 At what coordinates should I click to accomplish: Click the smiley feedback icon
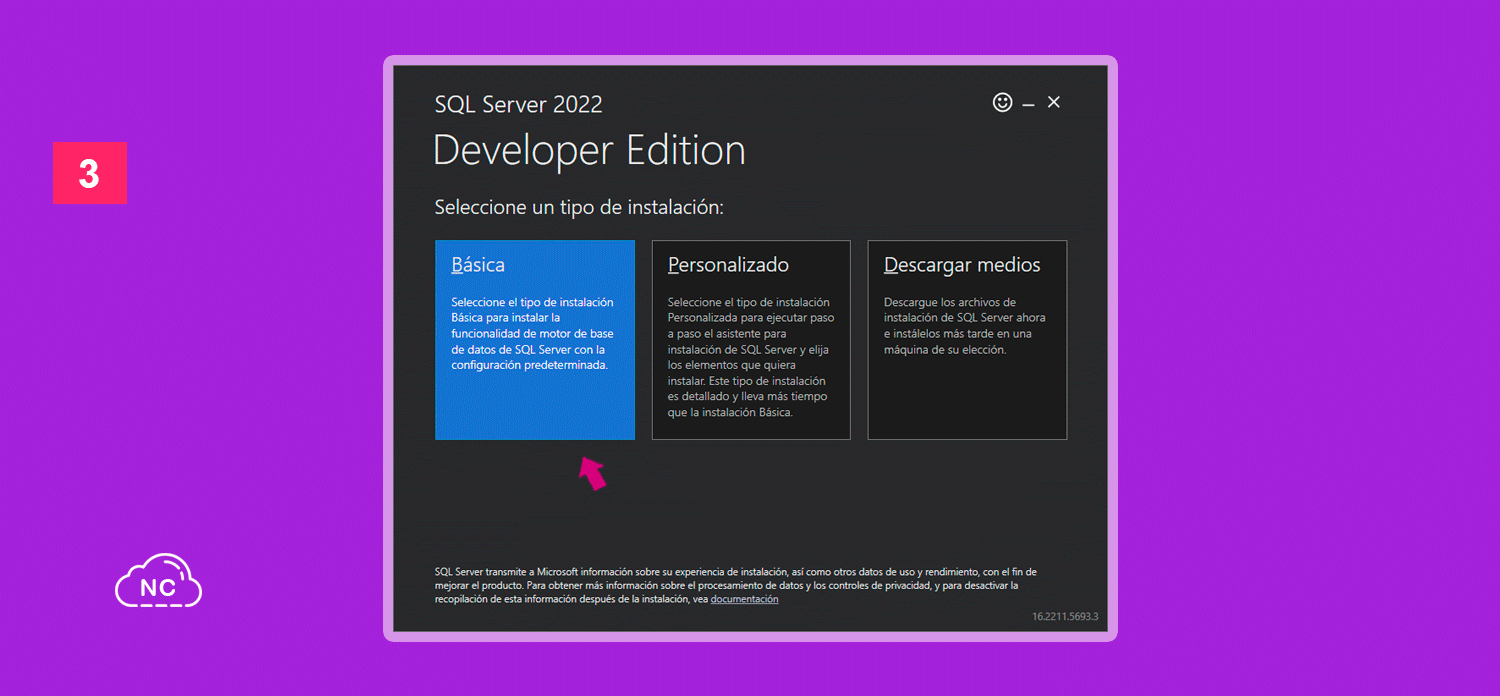(1002, 102)
